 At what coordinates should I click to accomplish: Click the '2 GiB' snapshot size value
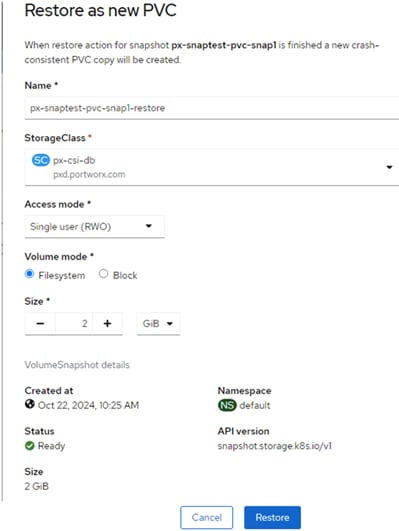(x=37, y=486)
